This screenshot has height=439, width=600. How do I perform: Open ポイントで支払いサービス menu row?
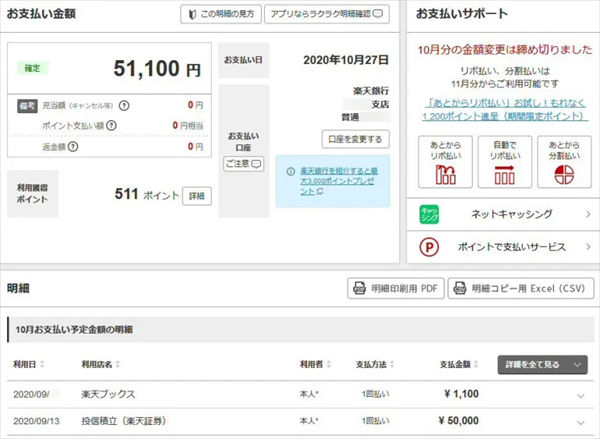pos(503,247)
